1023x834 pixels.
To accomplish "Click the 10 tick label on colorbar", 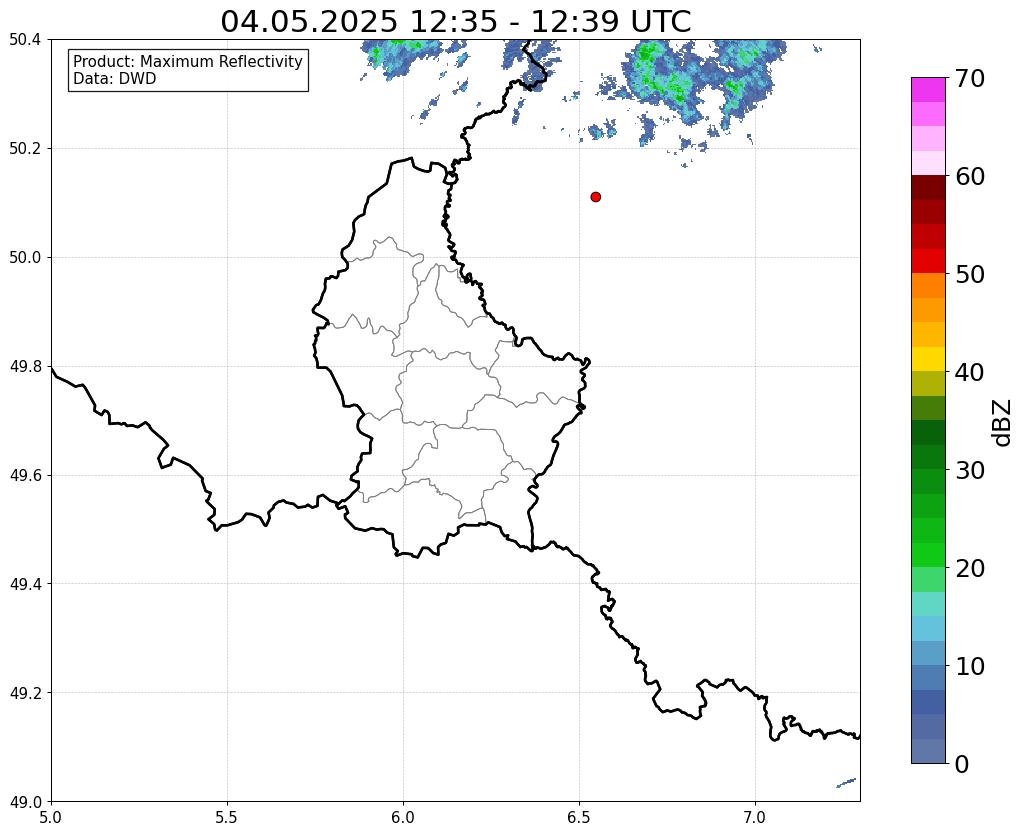I will click(x=970, y=666).
